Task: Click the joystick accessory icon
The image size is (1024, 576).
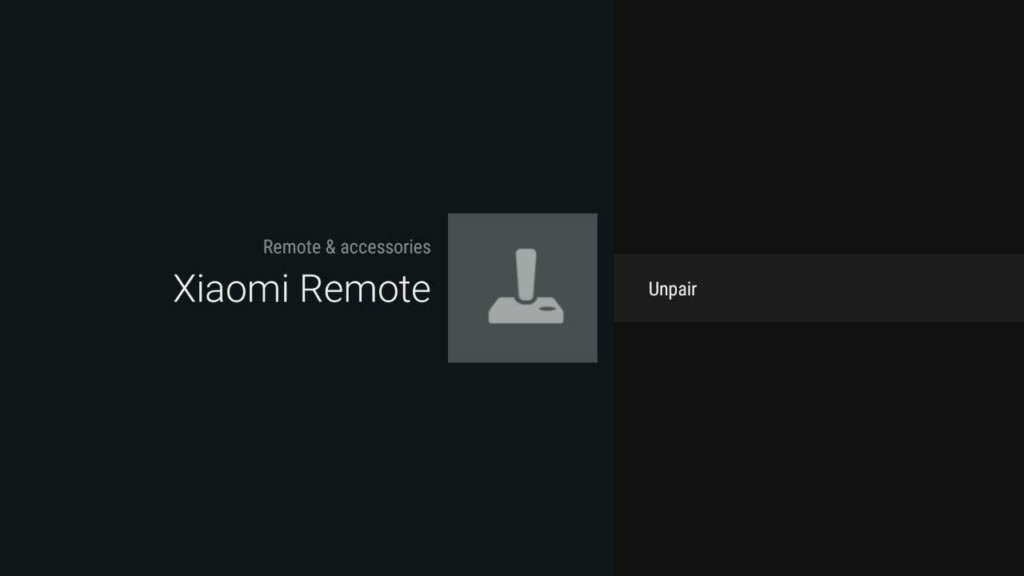Action: pos(526,286)
